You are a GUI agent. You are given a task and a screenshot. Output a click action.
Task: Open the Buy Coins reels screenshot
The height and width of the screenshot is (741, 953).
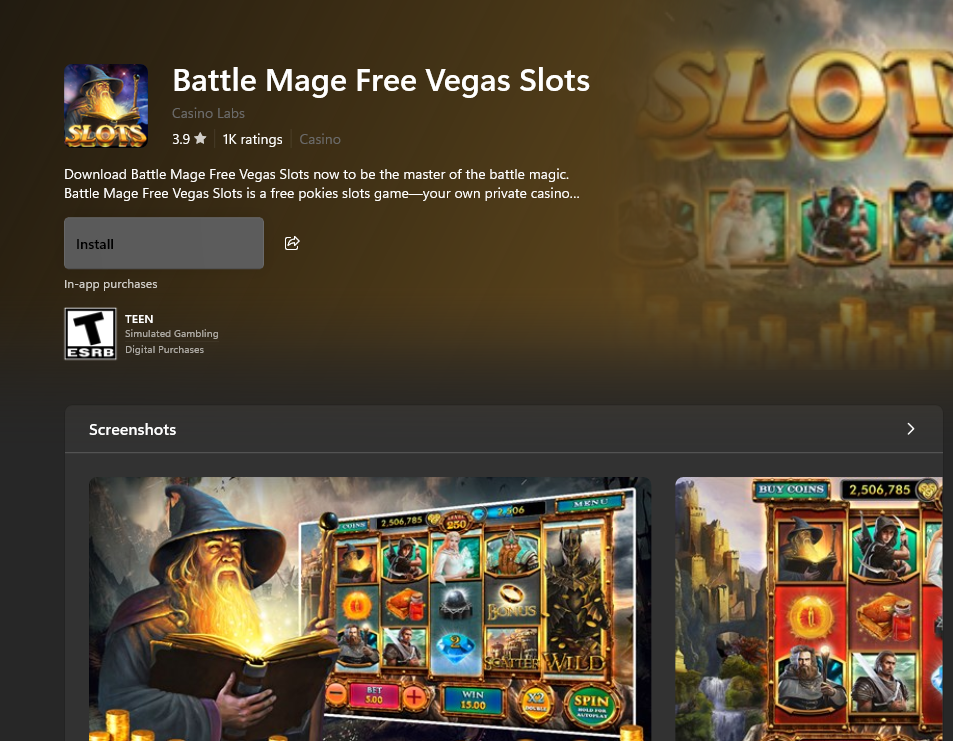click(809, 608)
